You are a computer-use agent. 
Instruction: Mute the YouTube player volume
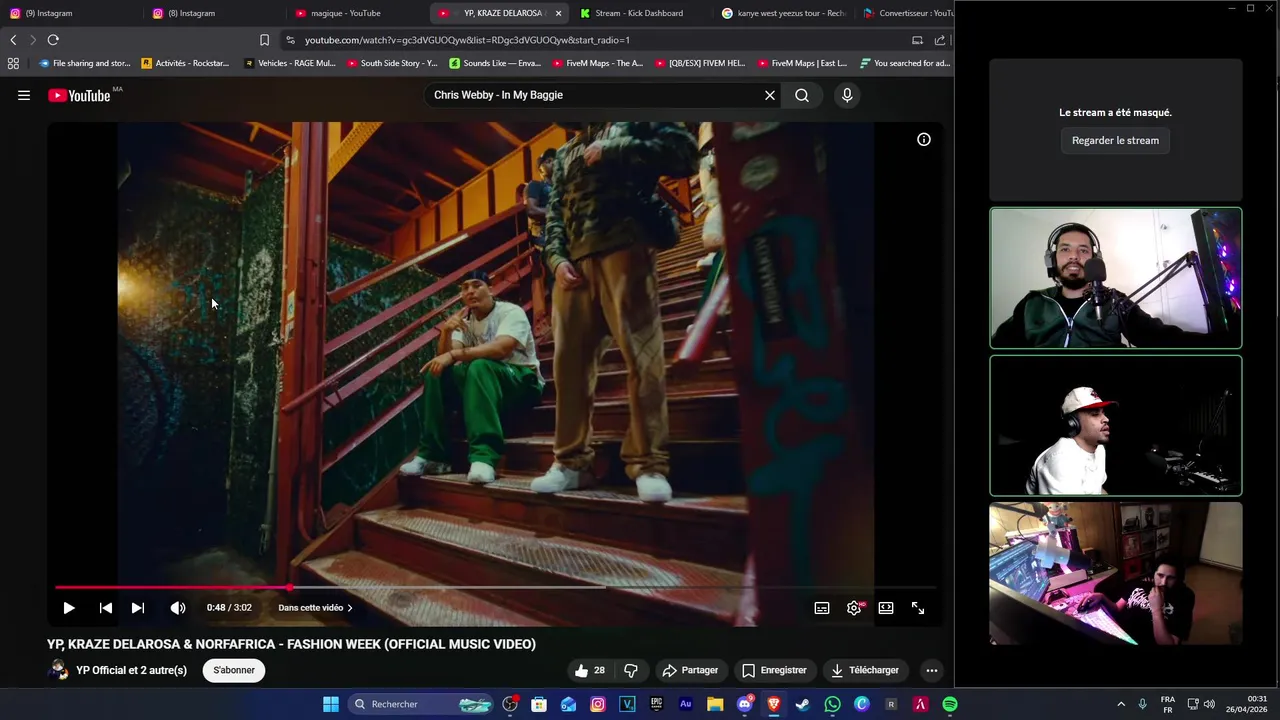tap(178, 608)
